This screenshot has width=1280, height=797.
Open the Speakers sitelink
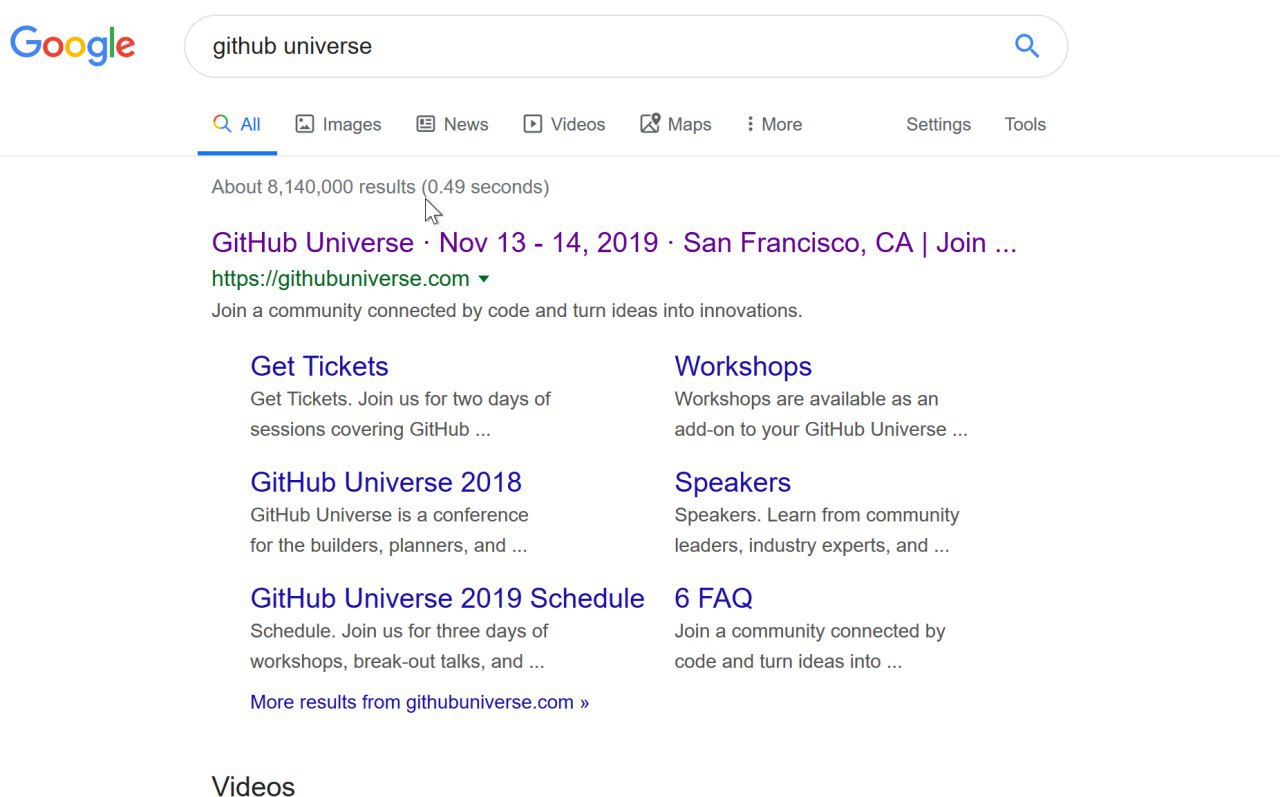click(x=733, y=482)
